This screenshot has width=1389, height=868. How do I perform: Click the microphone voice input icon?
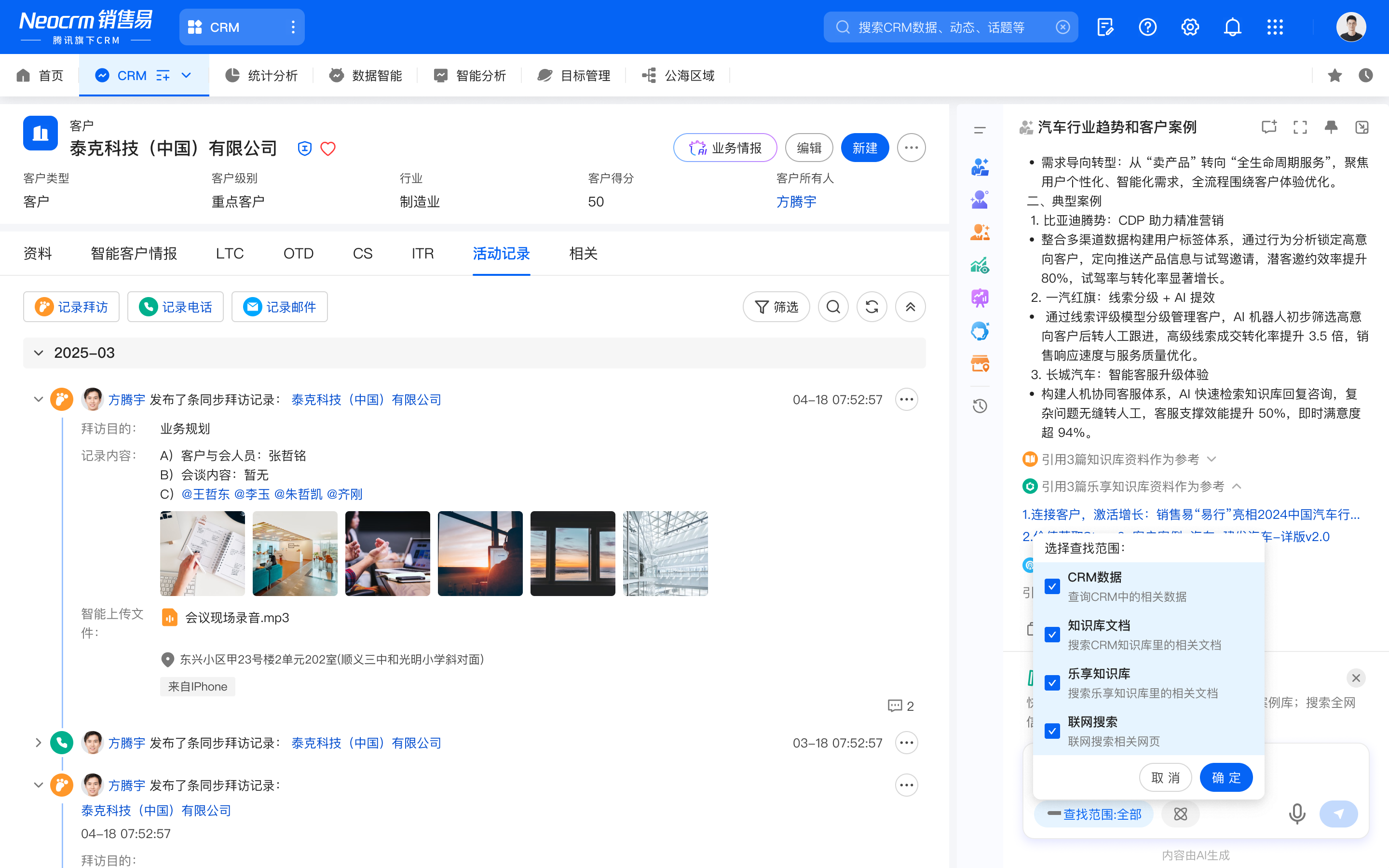pyautogui.click(x=1296, y=814)
